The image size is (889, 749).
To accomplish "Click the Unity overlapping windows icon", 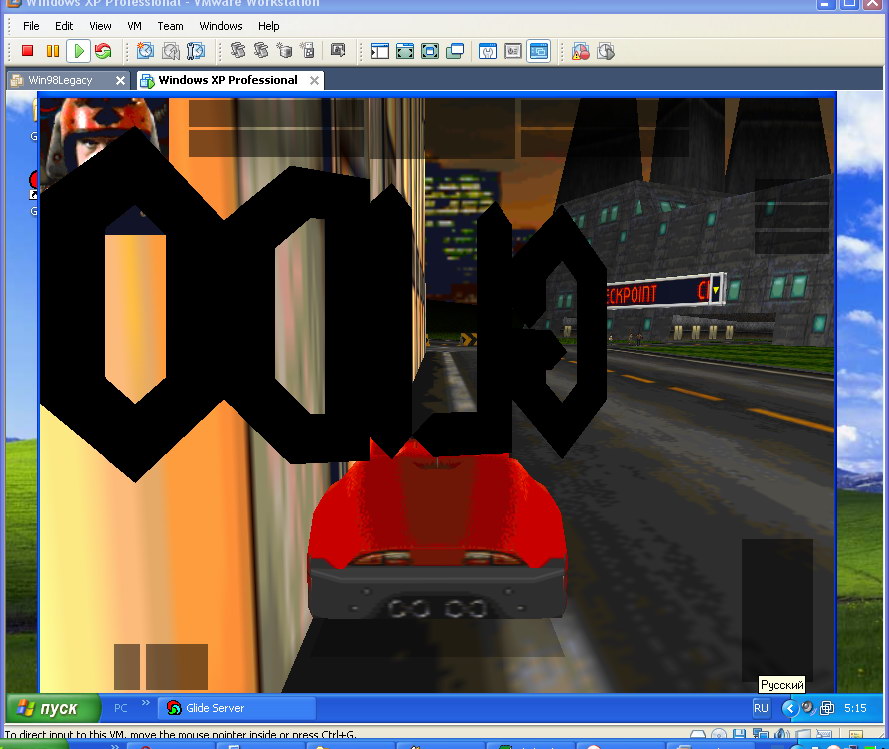I will (x=455, y=52).
